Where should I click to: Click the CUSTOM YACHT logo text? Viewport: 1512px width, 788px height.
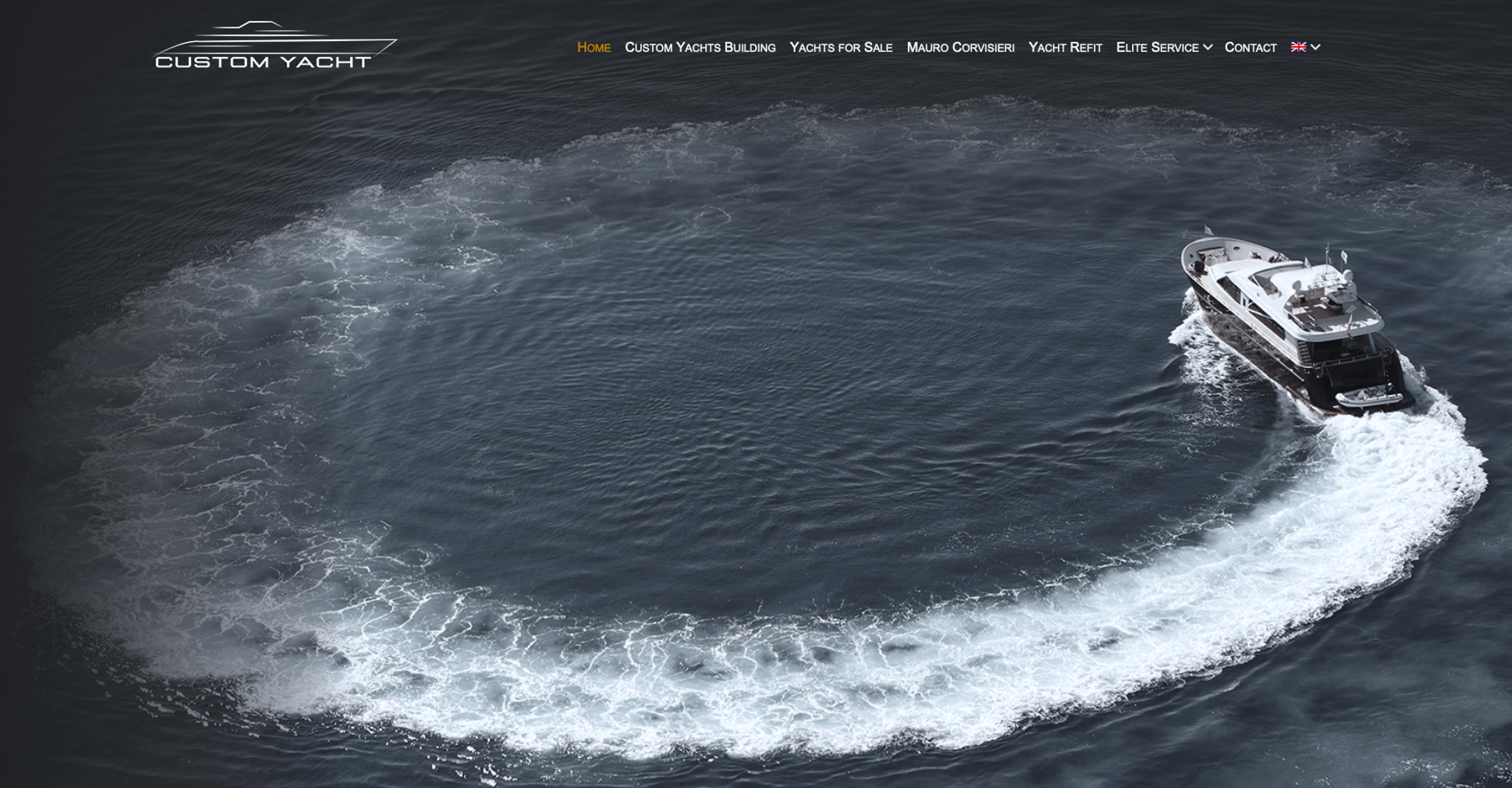point(263,62)
